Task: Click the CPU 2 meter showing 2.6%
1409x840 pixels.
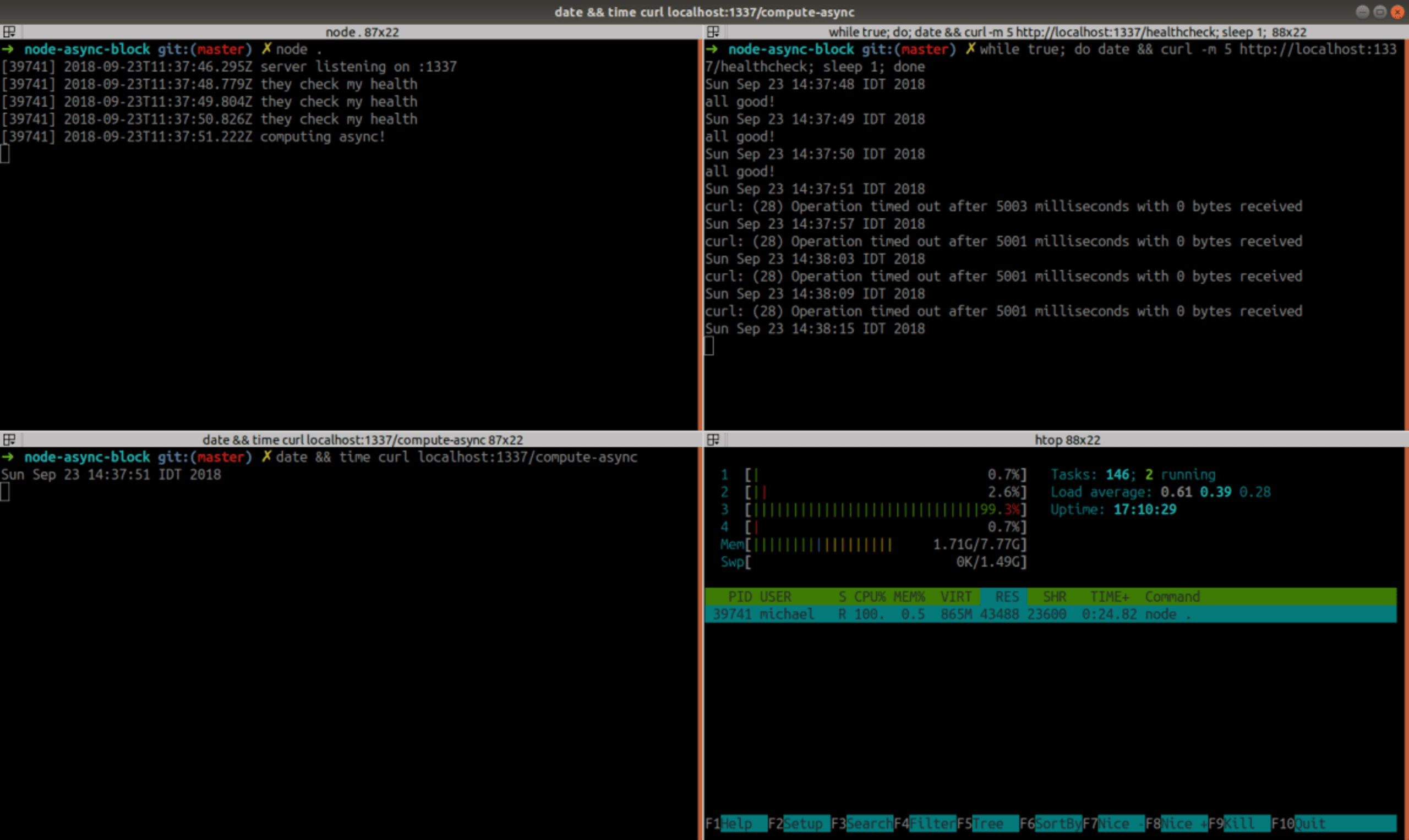Action: click(875, 492)
